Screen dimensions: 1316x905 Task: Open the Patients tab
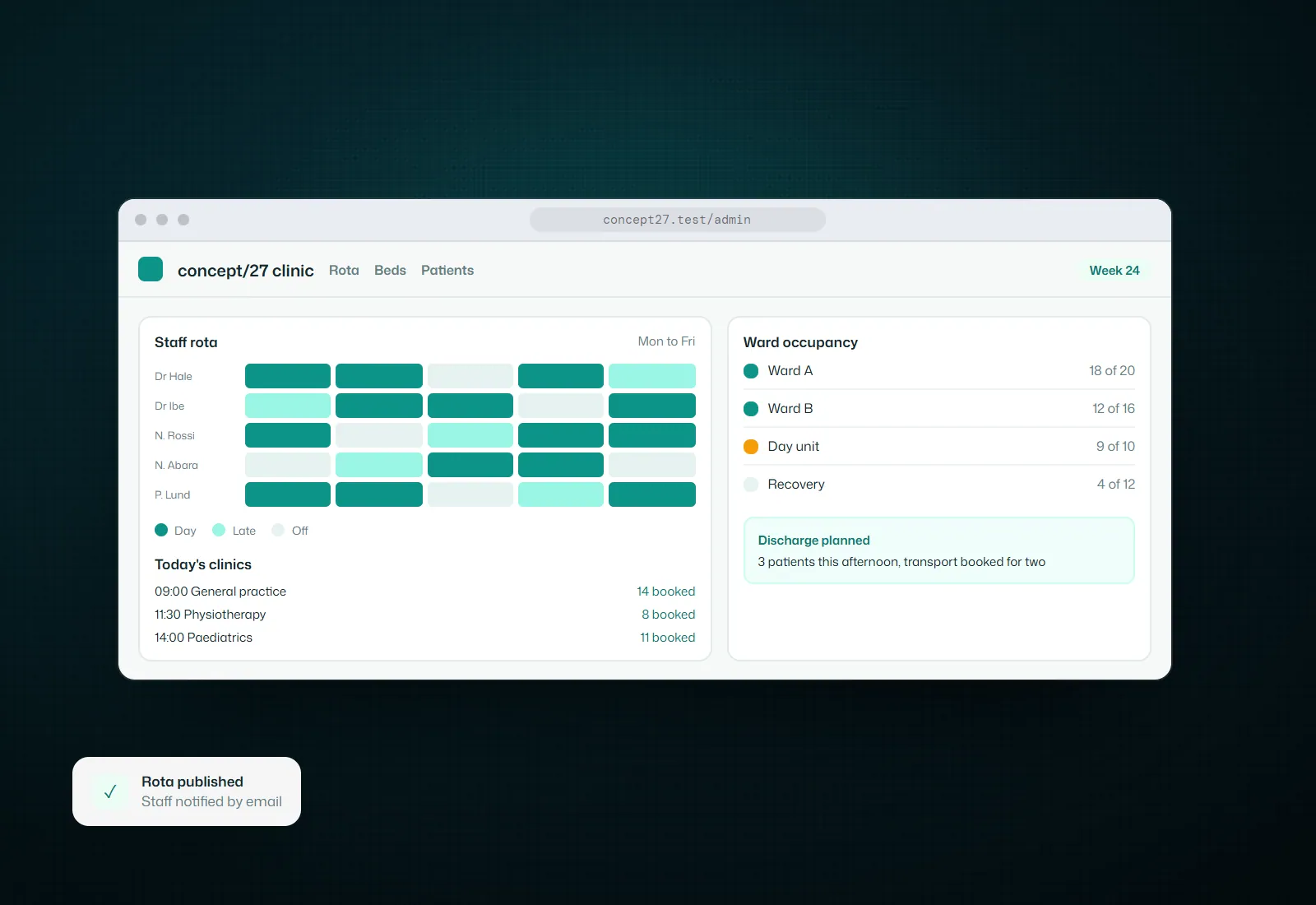[x=447, y=270]
